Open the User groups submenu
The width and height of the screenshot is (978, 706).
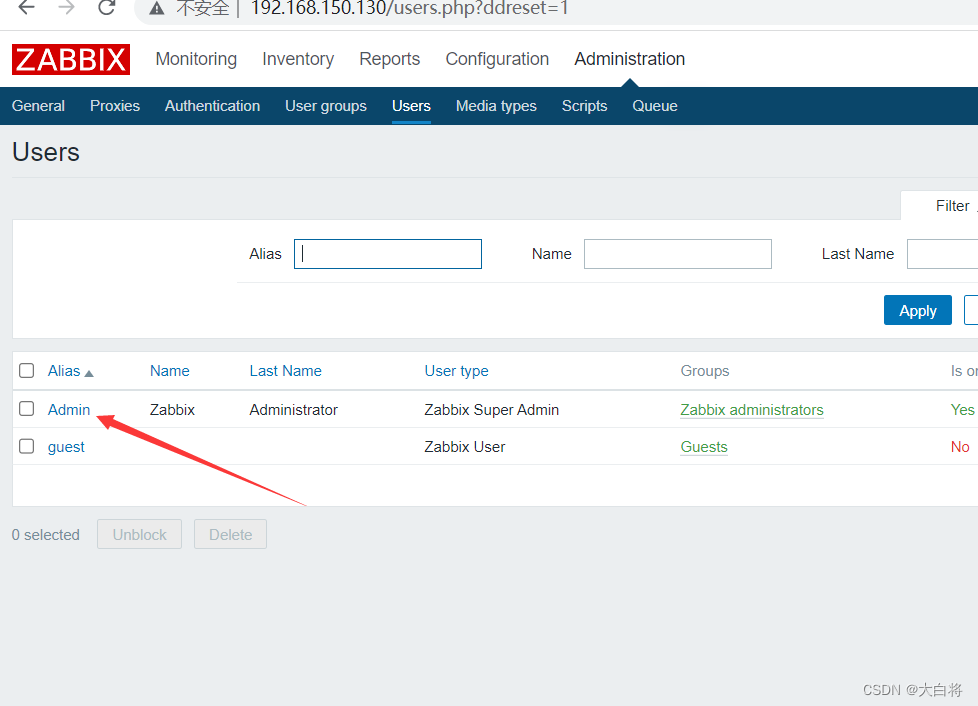coord(326,106)
